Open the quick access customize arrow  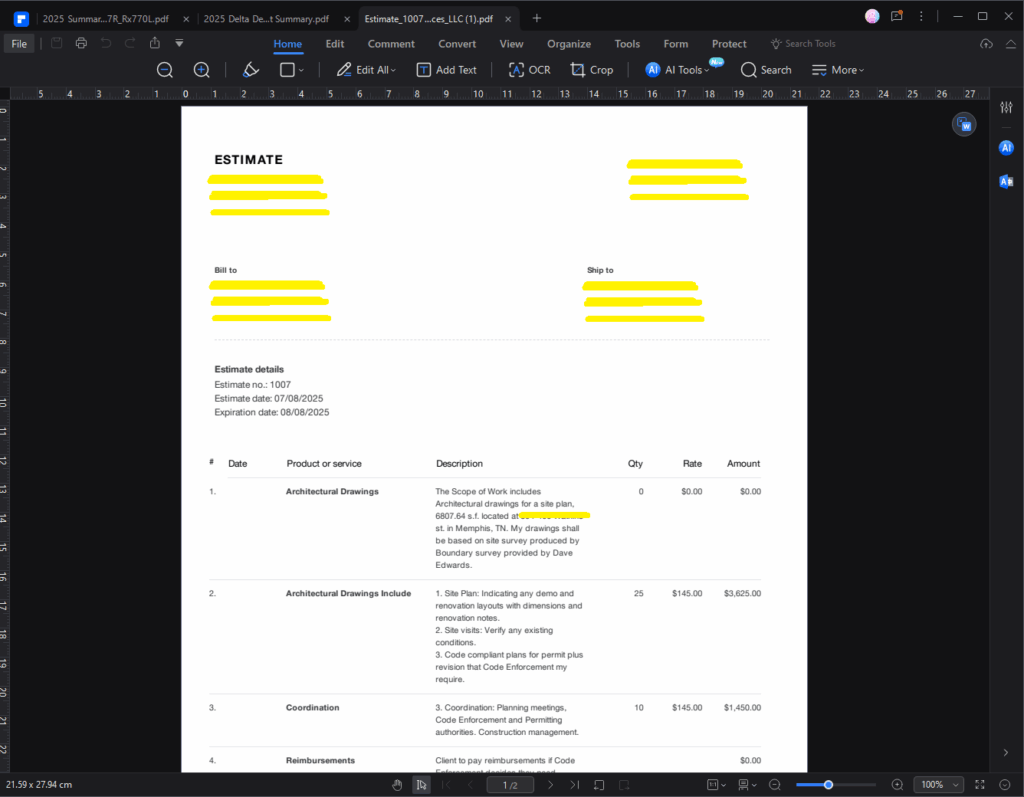click(x=179, y=43)
